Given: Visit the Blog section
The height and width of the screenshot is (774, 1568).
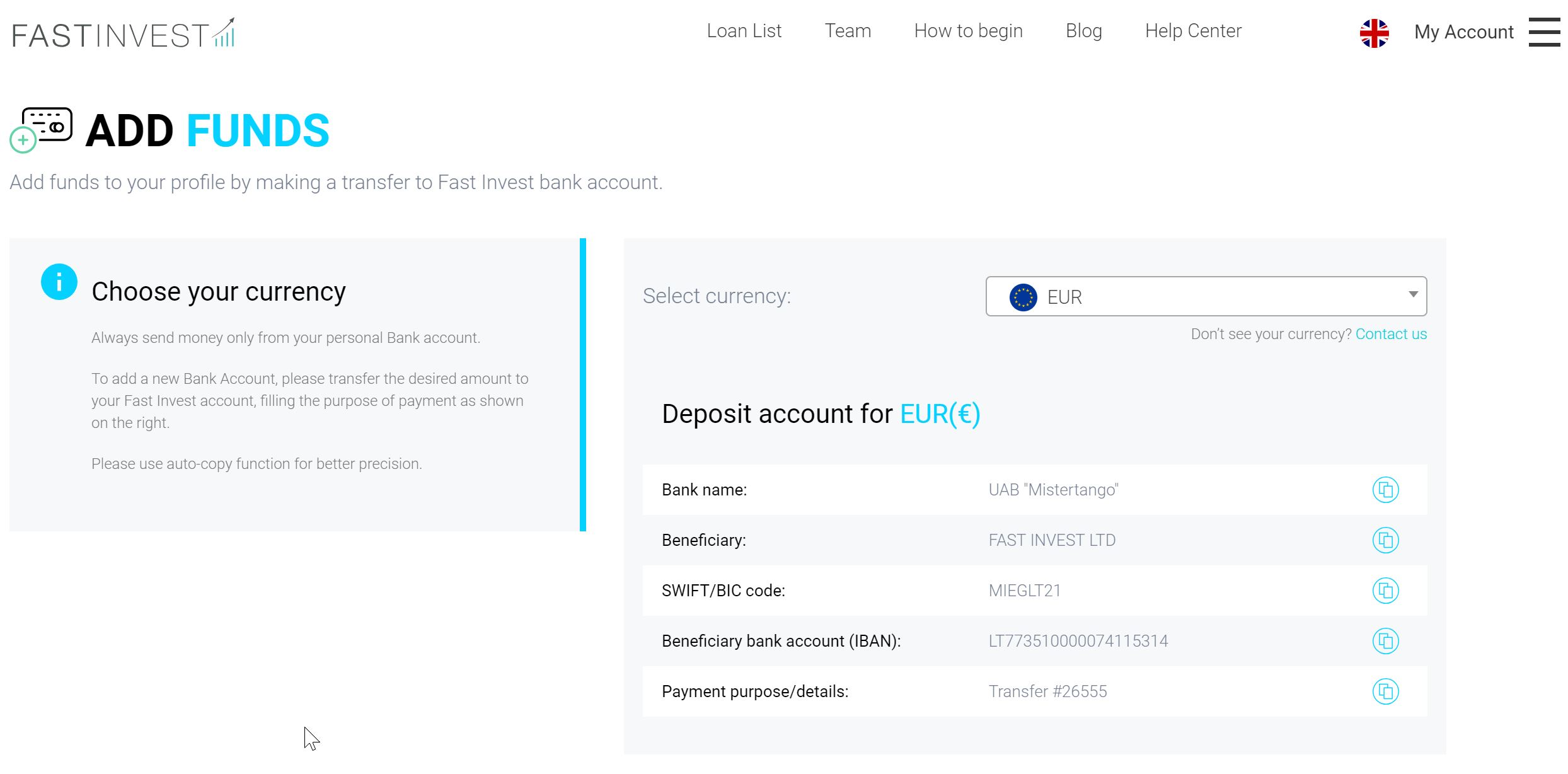Looking at the screenshot, I should [1083, 31].
